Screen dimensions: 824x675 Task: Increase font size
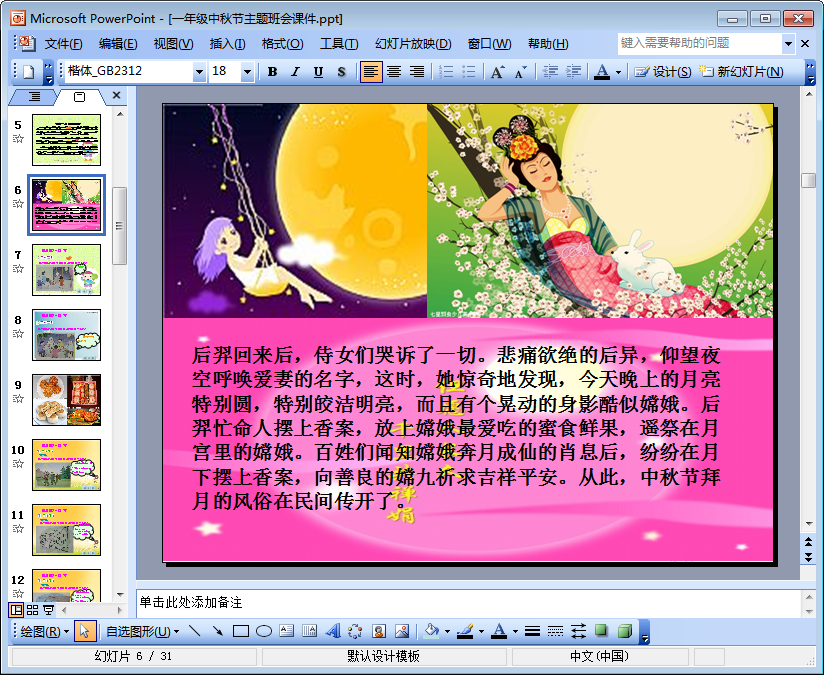[497, 71]
